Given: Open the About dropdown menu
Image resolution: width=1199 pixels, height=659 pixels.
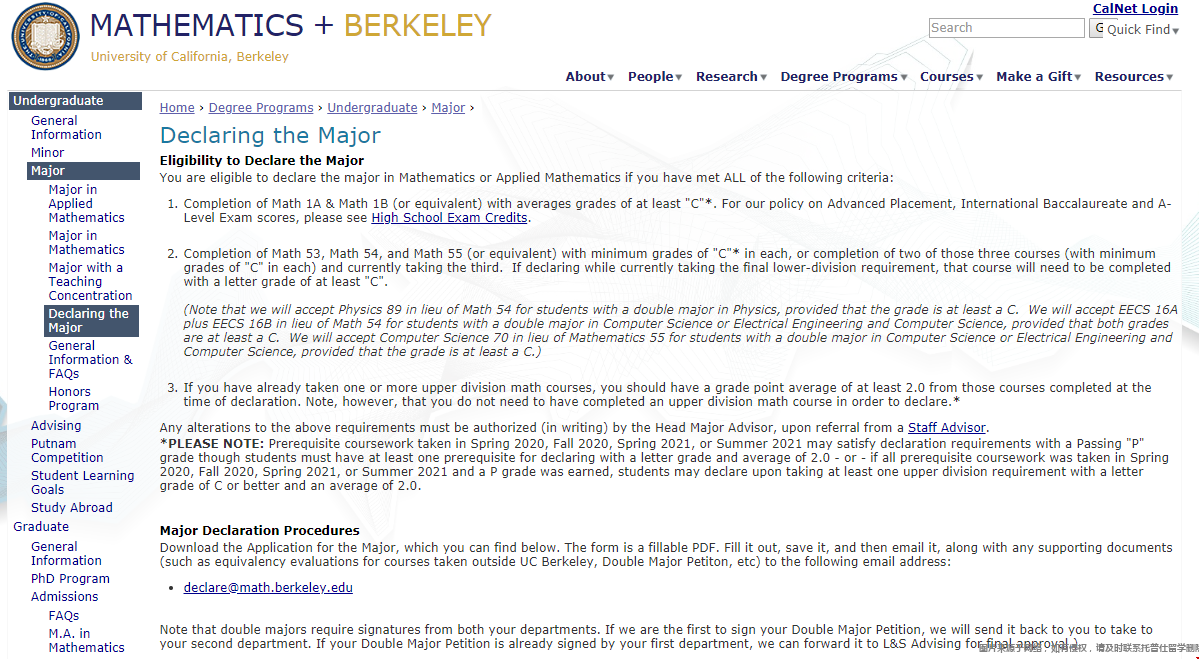Looking at the screenshot, I should pos(589,77).
